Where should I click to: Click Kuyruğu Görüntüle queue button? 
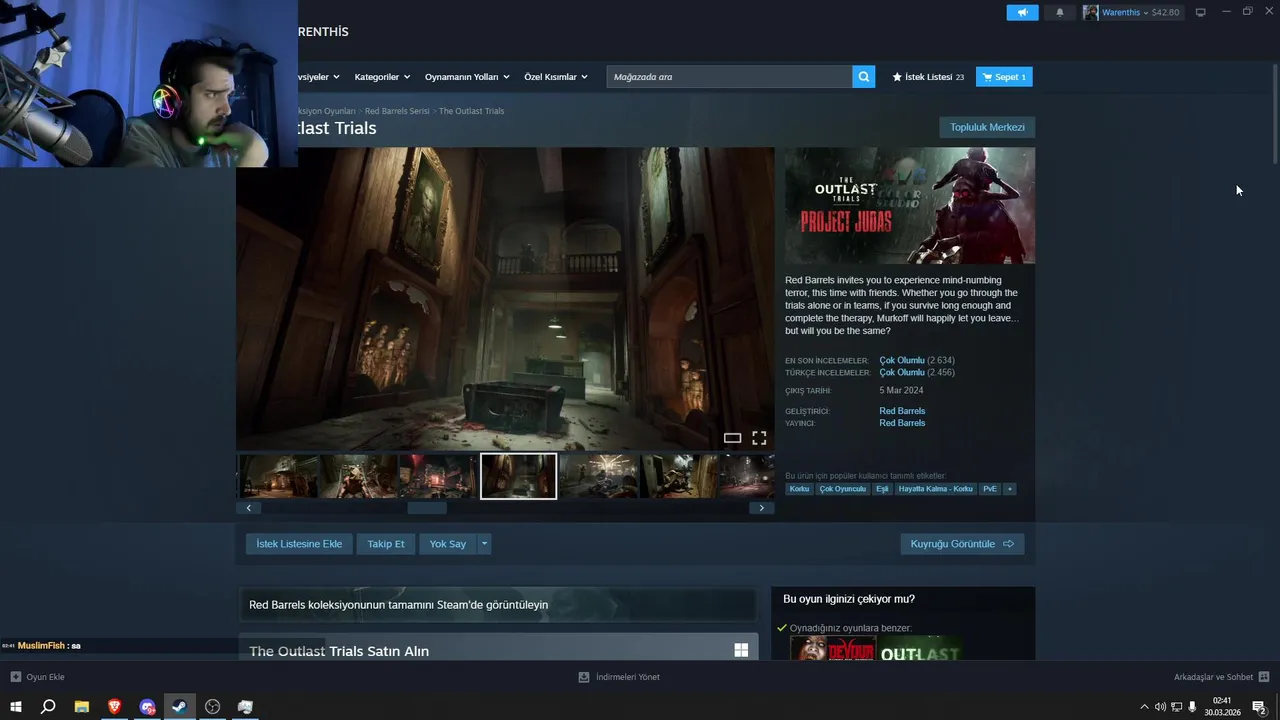pyautogui.click(x=962, y=544)
